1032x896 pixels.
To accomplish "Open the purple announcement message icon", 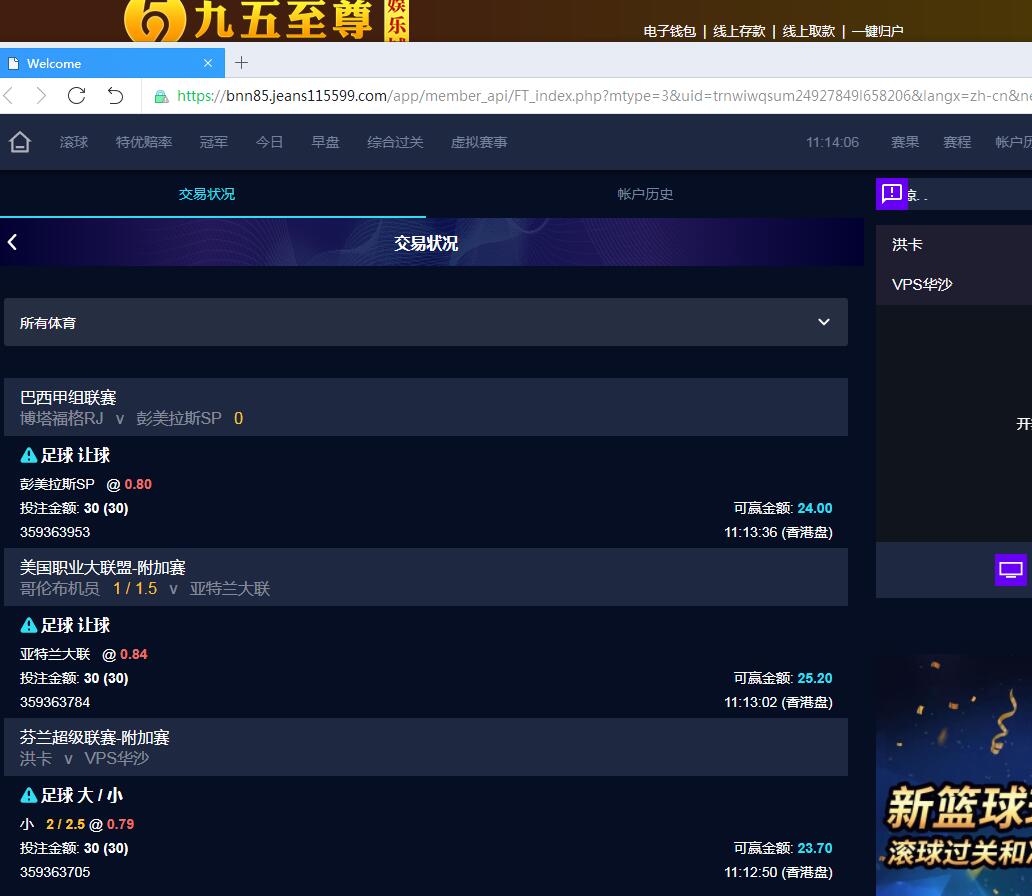I will click(x=891, y=194).
